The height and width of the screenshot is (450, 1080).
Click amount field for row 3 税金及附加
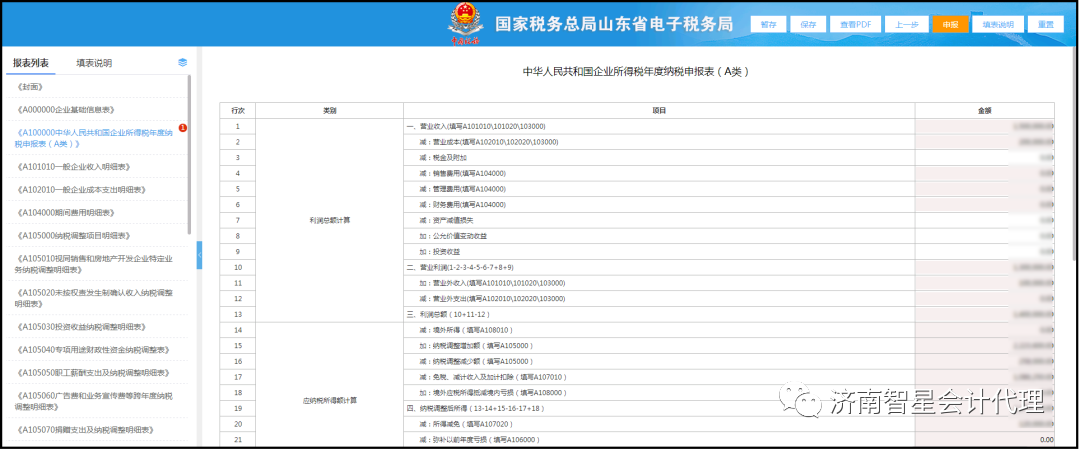tap(984, 158)
